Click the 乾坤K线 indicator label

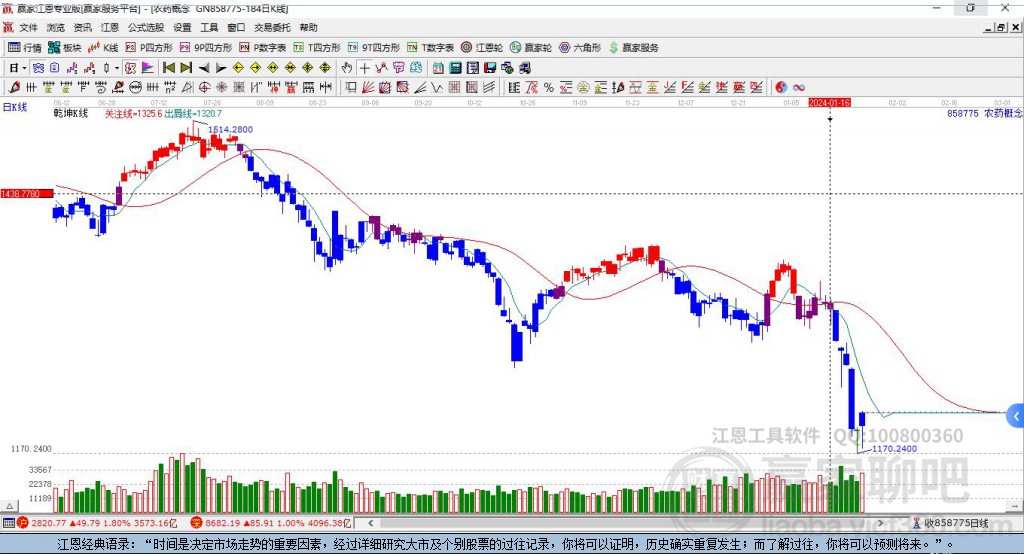click(71, 113)
